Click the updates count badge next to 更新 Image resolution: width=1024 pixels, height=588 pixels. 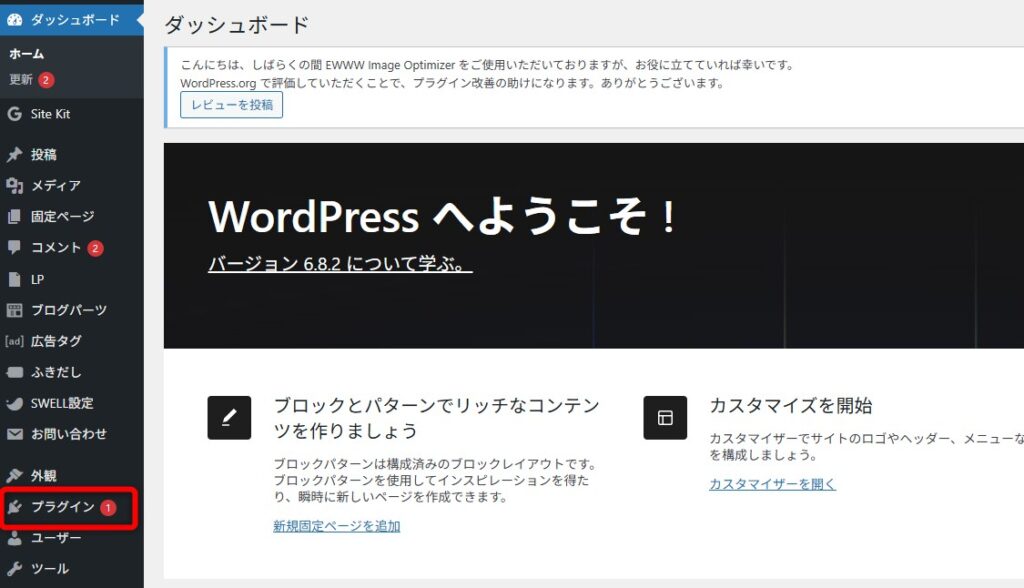(46, 80)
